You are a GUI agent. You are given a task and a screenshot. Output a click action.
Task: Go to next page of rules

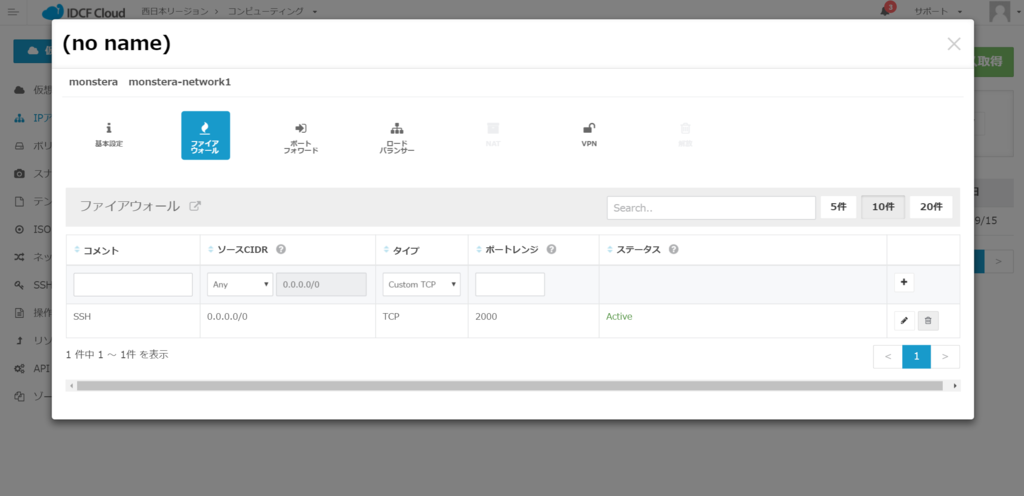click(x=945, y=356)
